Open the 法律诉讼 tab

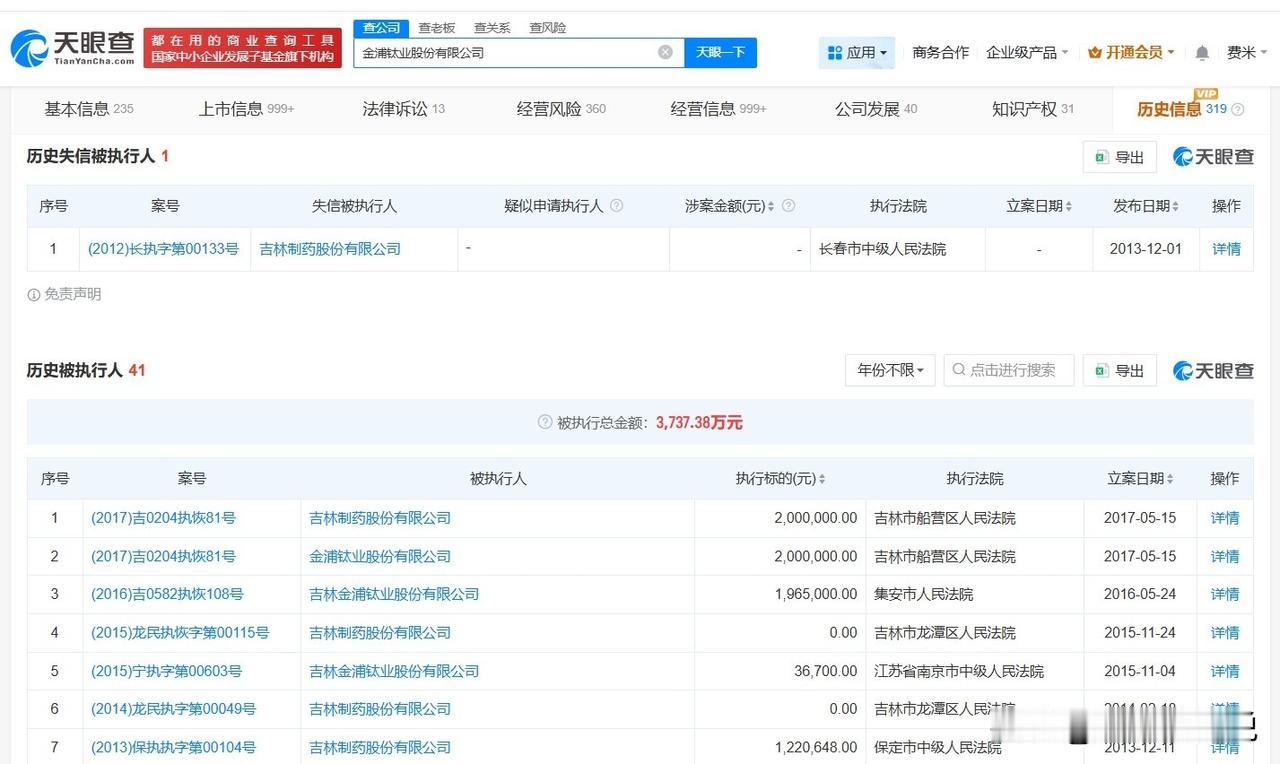(x=403, y=109)
